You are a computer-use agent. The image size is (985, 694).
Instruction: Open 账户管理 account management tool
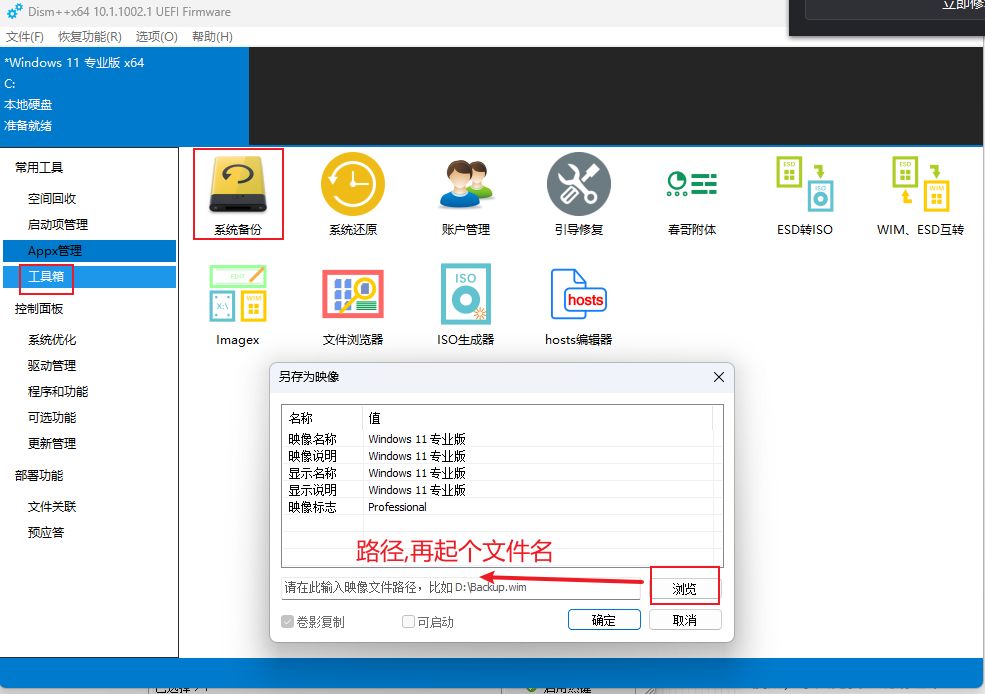(466, 194)
